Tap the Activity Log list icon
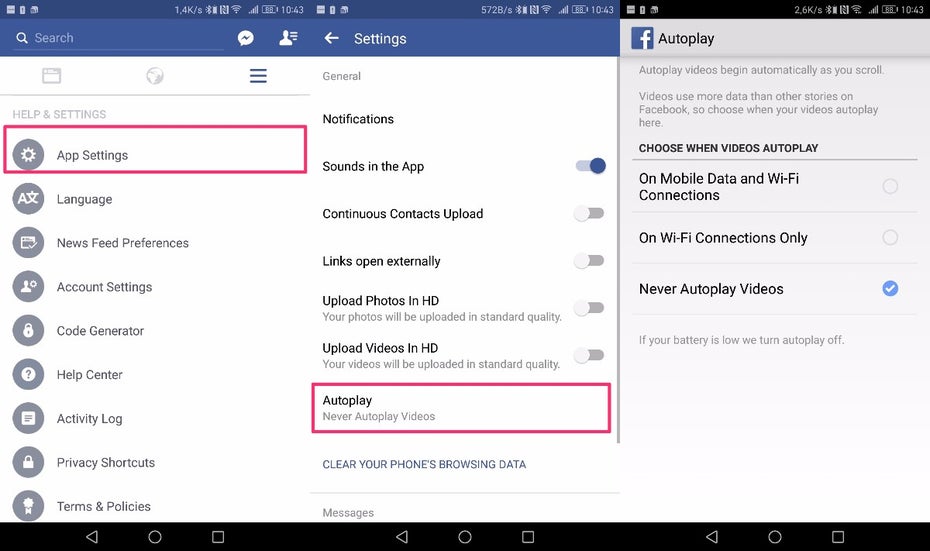Screen dimensions: 930x551 click(x=28, y=418)
